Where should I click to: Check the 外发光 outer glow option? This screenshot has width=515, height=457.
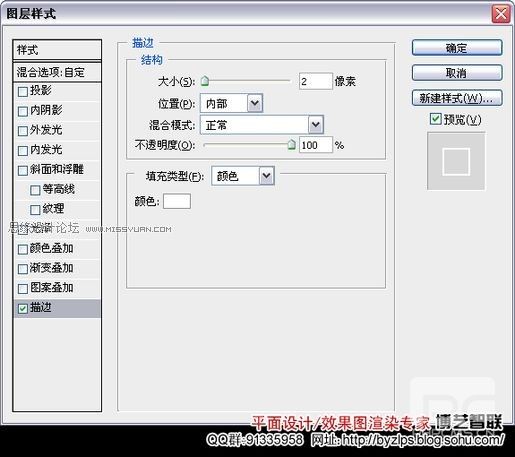tap(23, 131)
